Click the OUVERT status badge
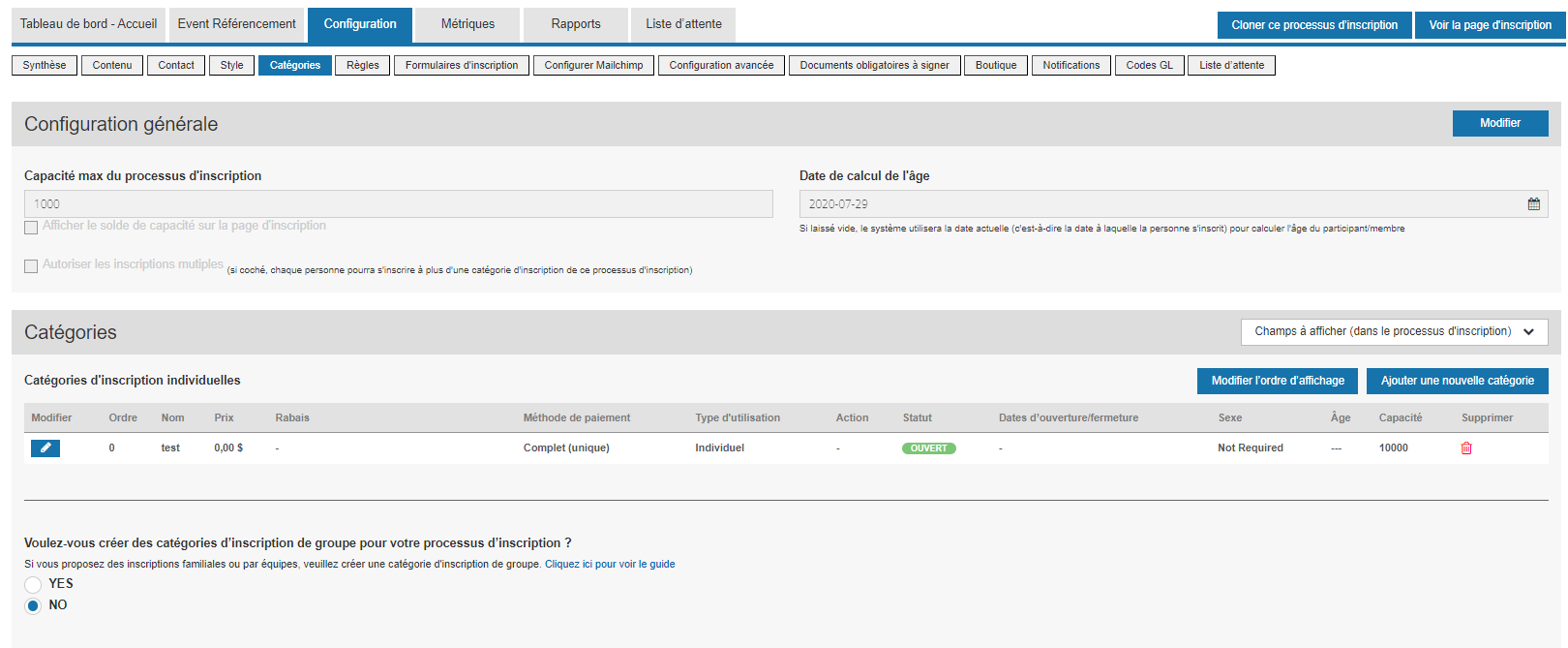 [x=928, y=448]
